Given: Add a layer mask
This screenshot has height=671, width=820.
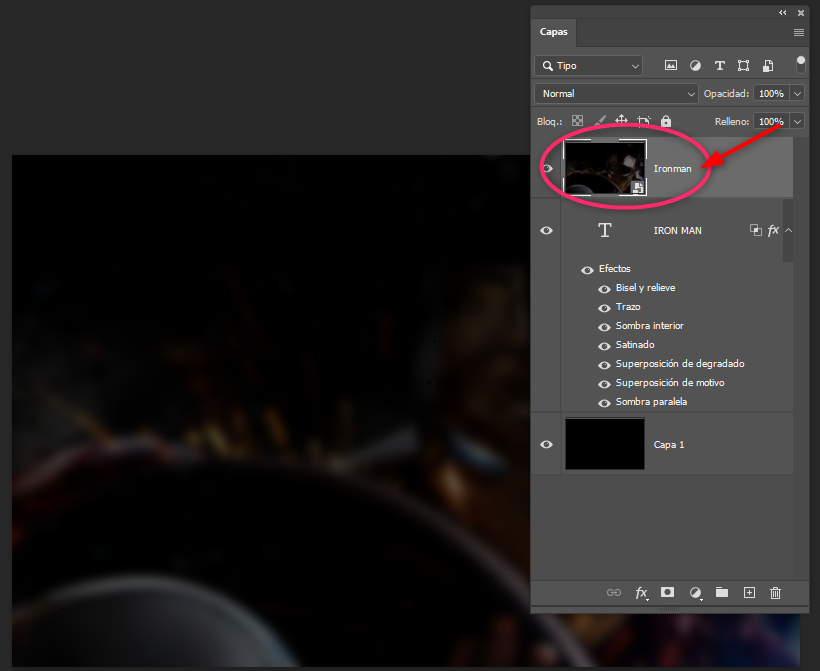Looking at the screenshot, I should 667,592.
